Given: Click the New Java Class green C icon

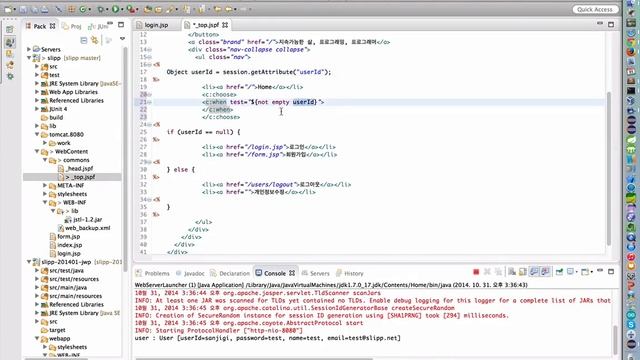Looking at the screenshot, I should (x=83, y=9).
